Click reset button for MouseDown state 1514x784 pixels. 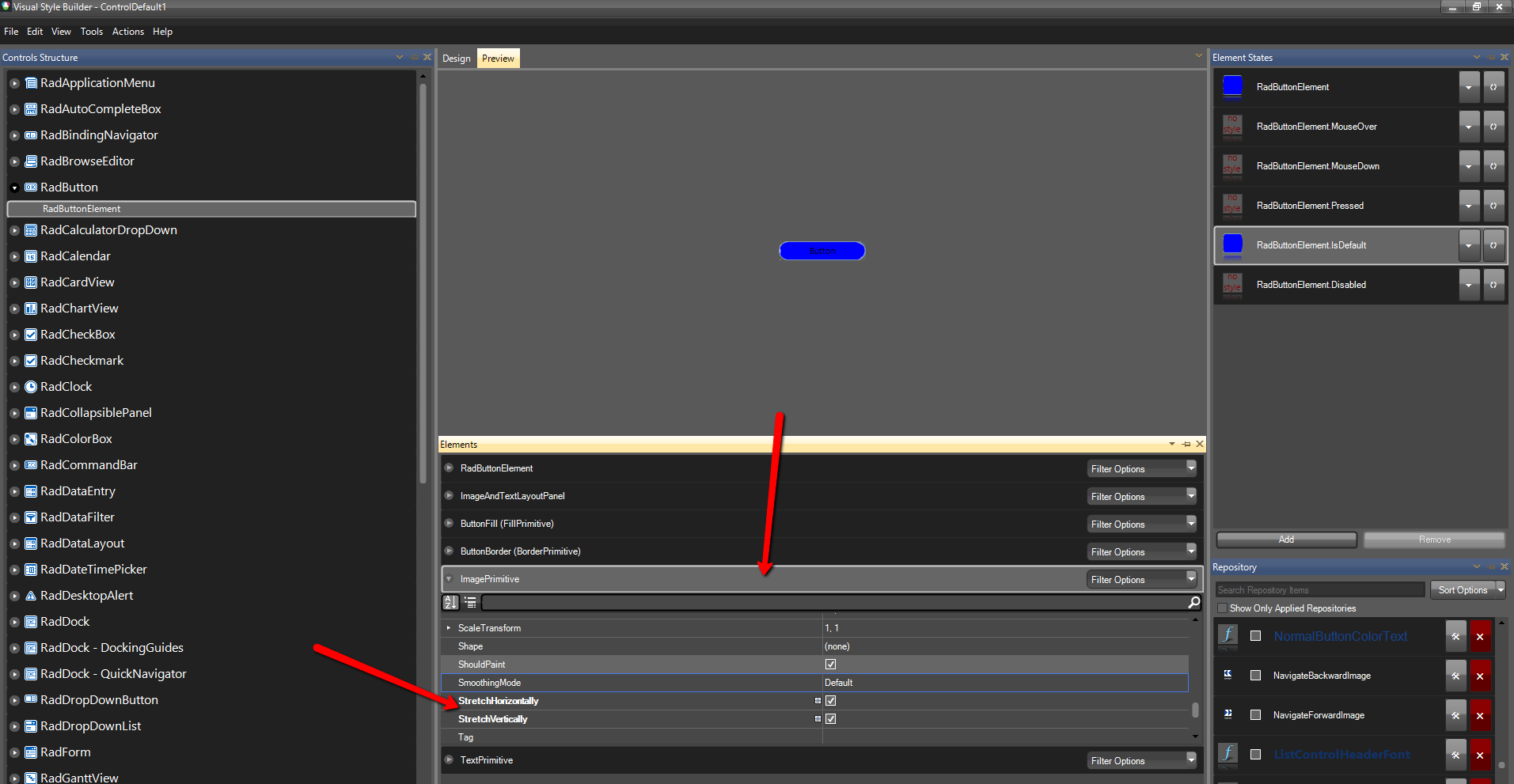1493,166
